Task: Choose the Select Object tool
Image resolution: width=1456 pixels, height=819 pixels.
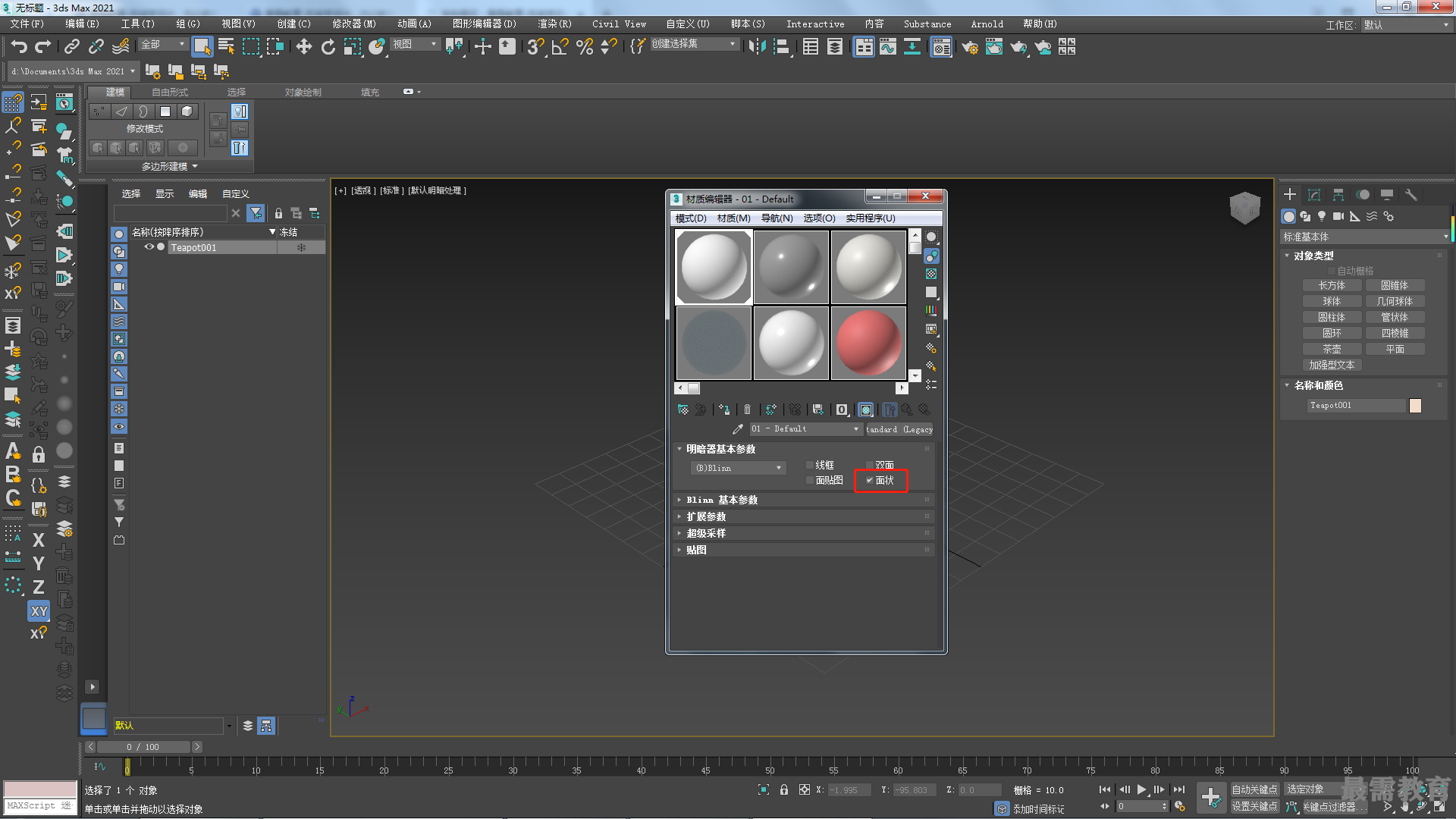Action: coord(202,47)
